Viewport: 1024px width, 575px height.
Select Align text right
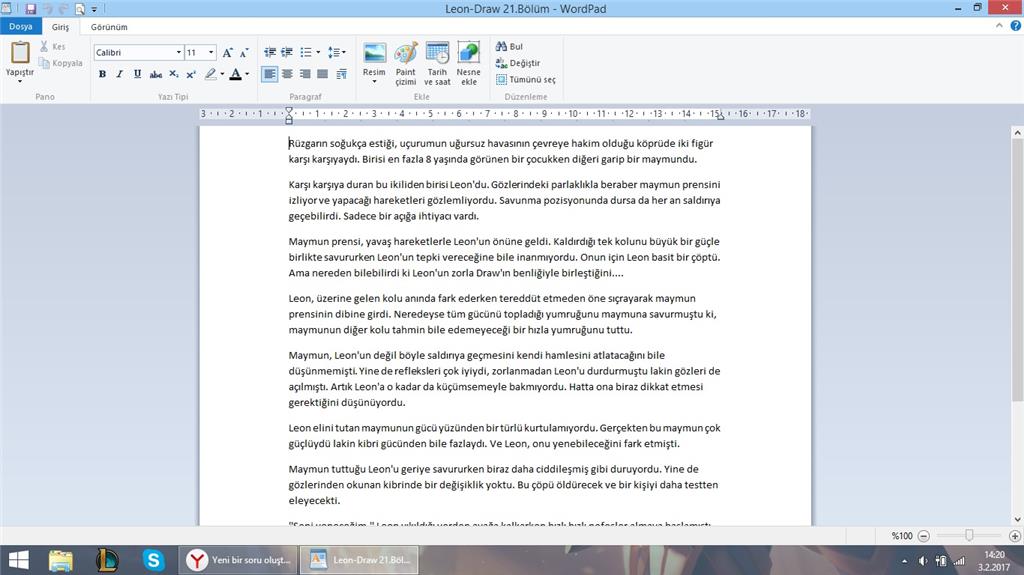pos(304,74)
